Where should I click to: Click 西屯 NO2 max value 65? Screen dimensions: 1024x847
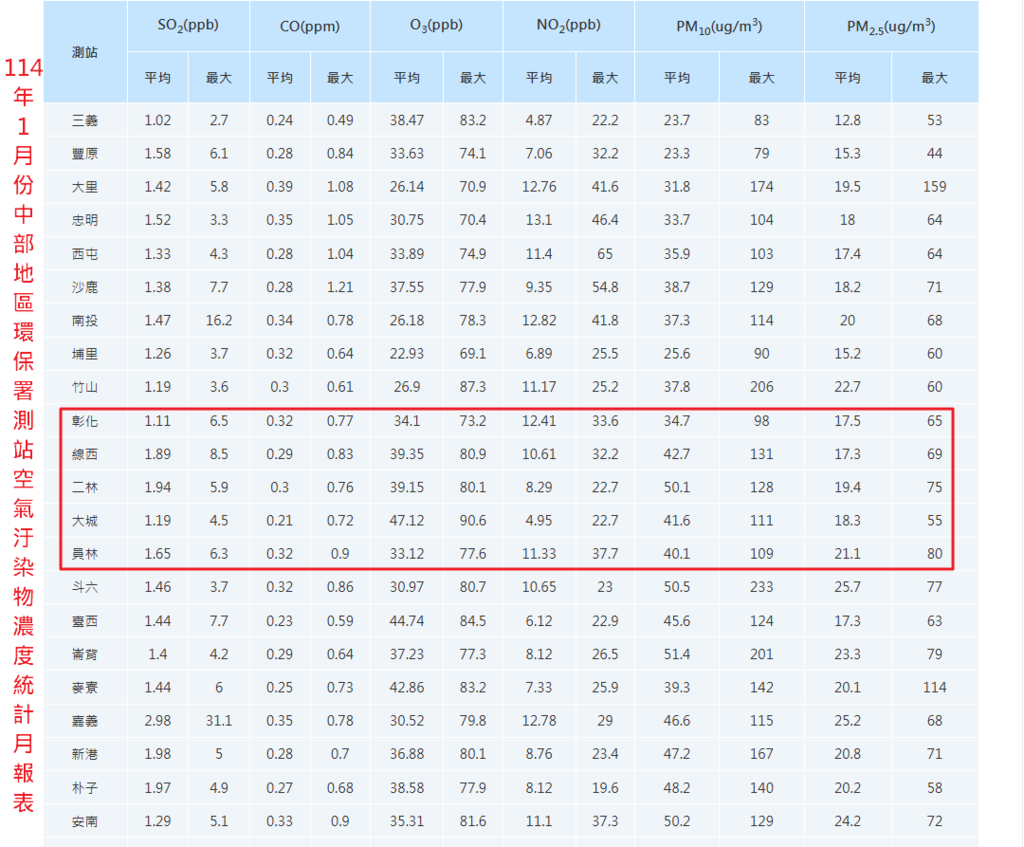click(605, 253)
